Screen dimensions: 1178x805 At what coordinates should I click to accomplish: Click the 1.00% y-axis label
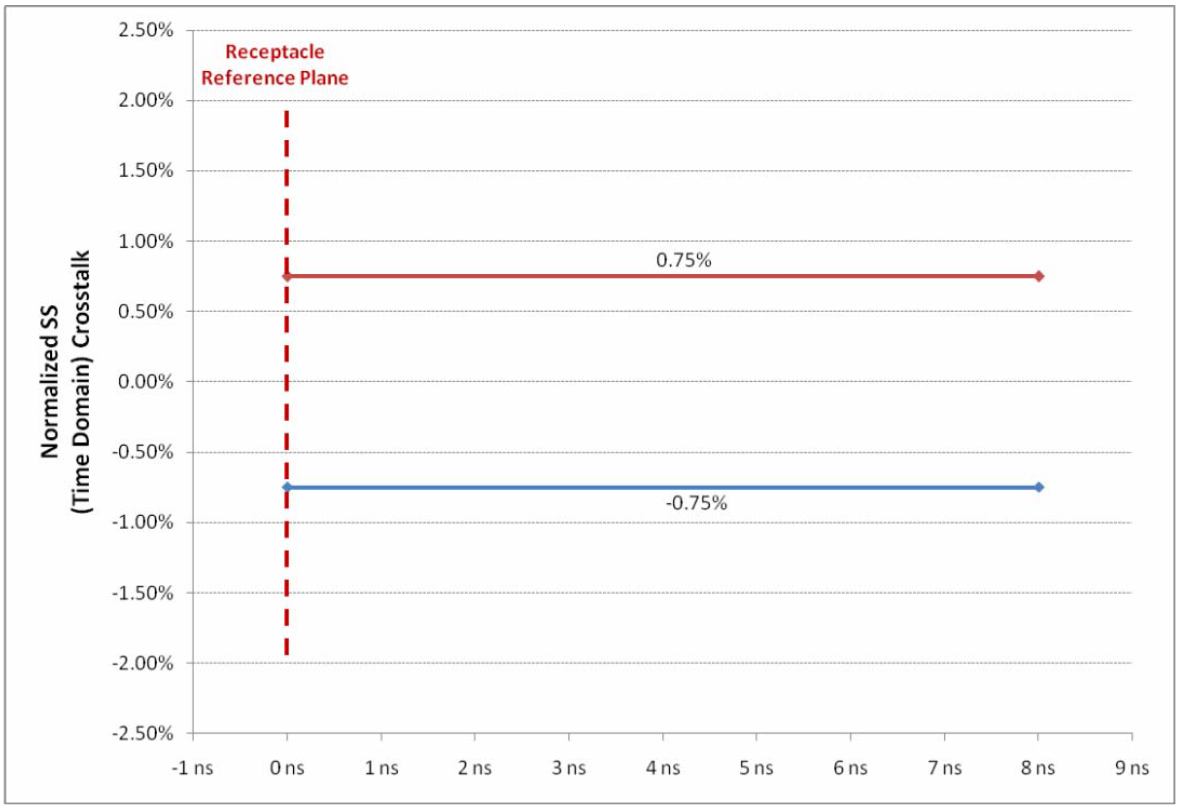tap(146, 241)
